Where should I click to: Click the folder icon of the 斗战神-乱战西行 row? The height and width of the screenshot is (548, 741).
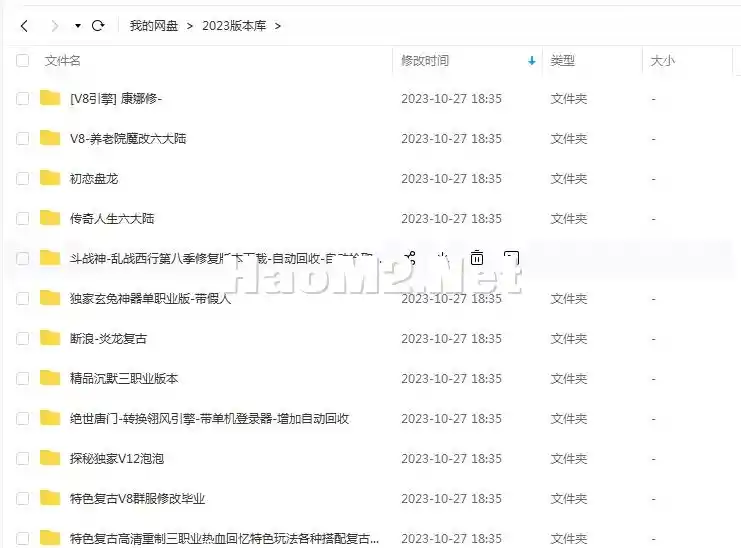click(x=50, y=258)
